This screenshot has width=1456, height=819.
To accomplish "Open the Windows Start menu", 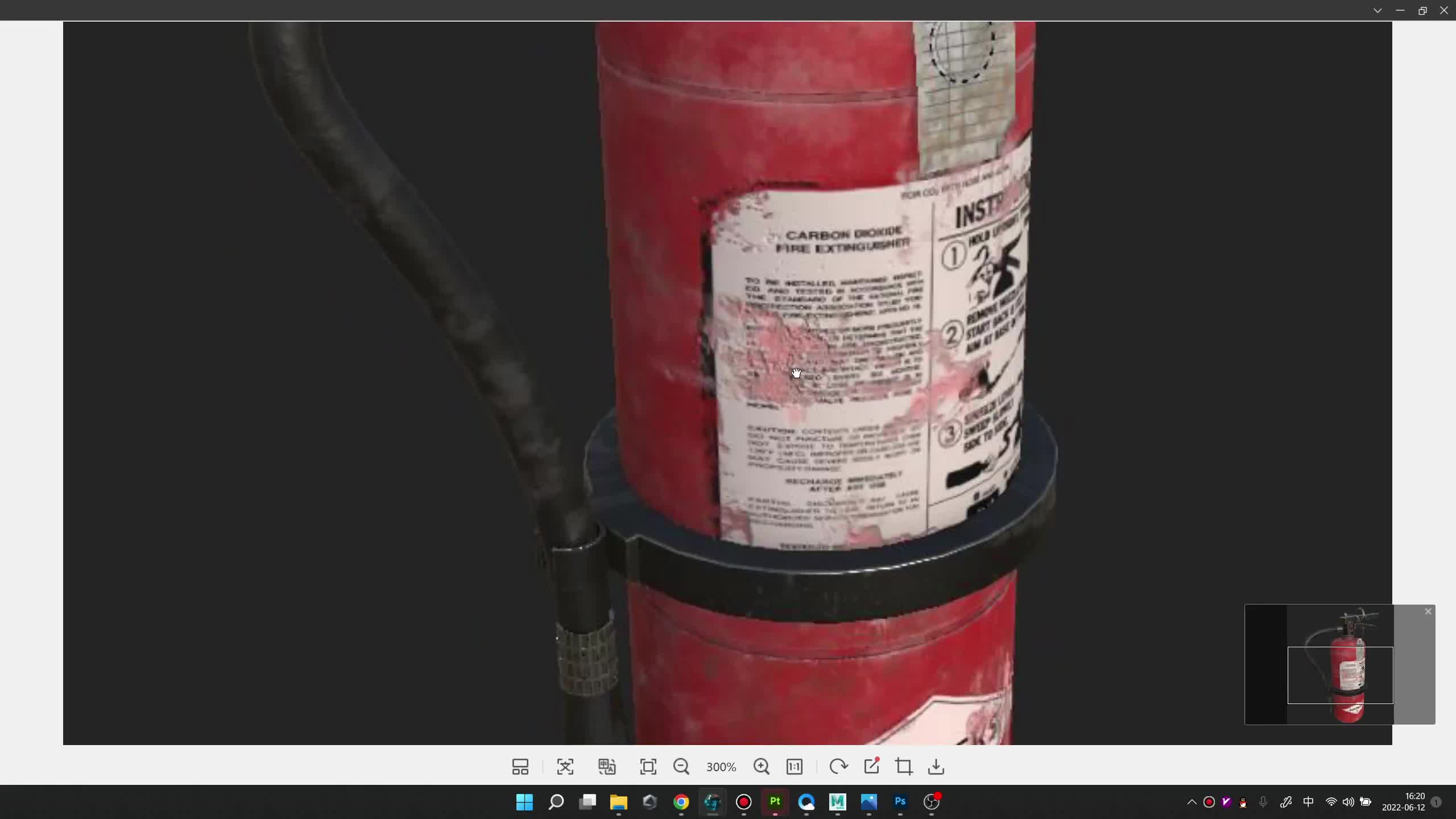I will (x=524, y=802).
